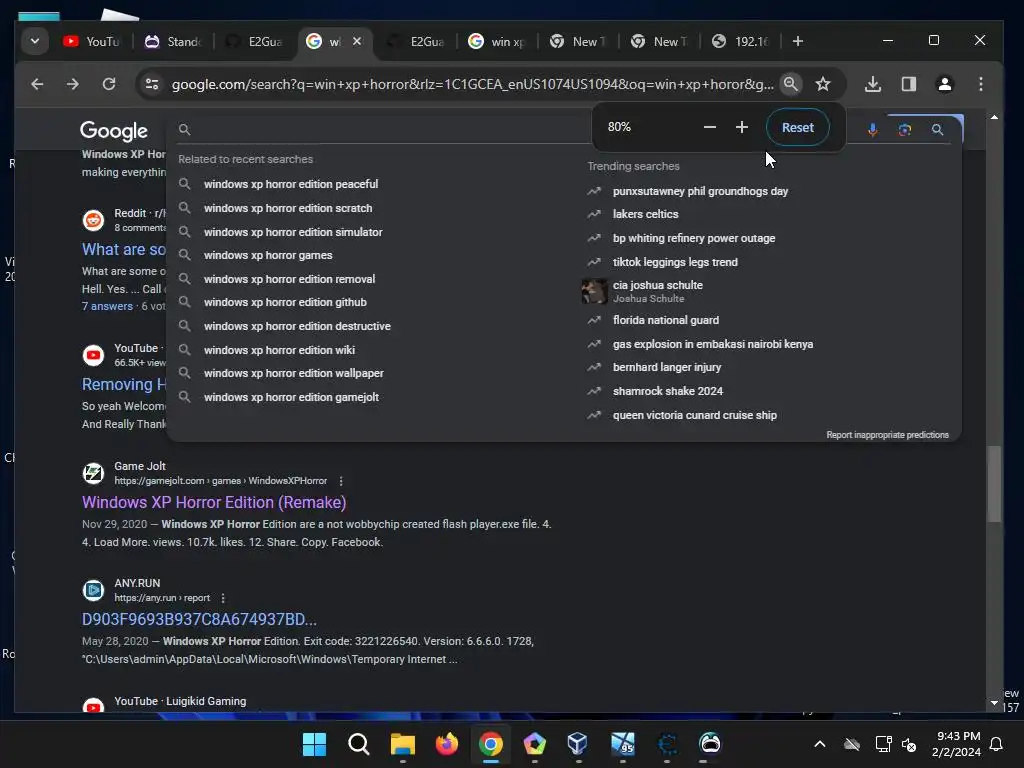Open the D903F9693B937C8A674937BD result
Screen dimensions: 1024x768
(x=199, y=619)
